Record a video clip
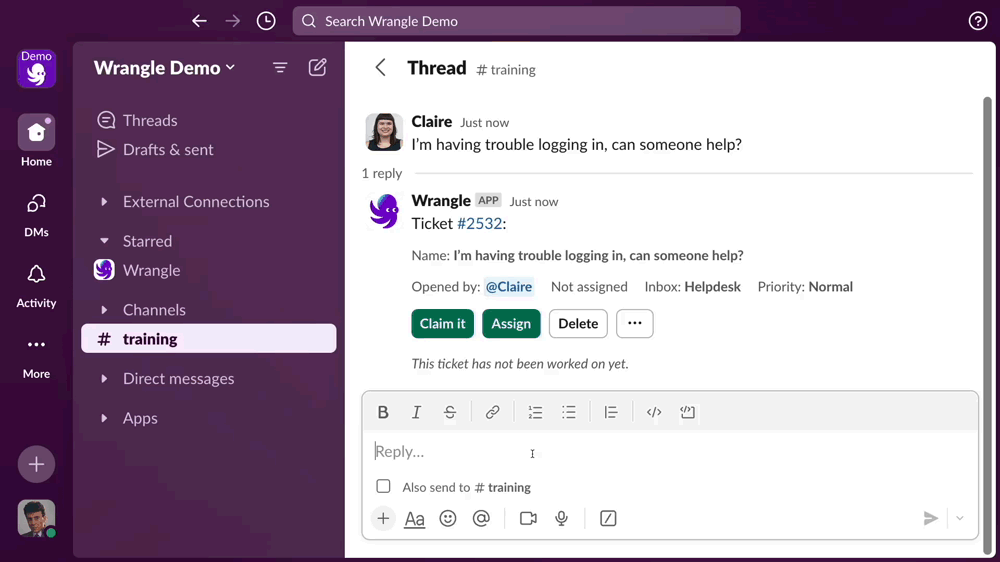The width and height of the screenshot is (1000, 562). (x=528, y=518)
